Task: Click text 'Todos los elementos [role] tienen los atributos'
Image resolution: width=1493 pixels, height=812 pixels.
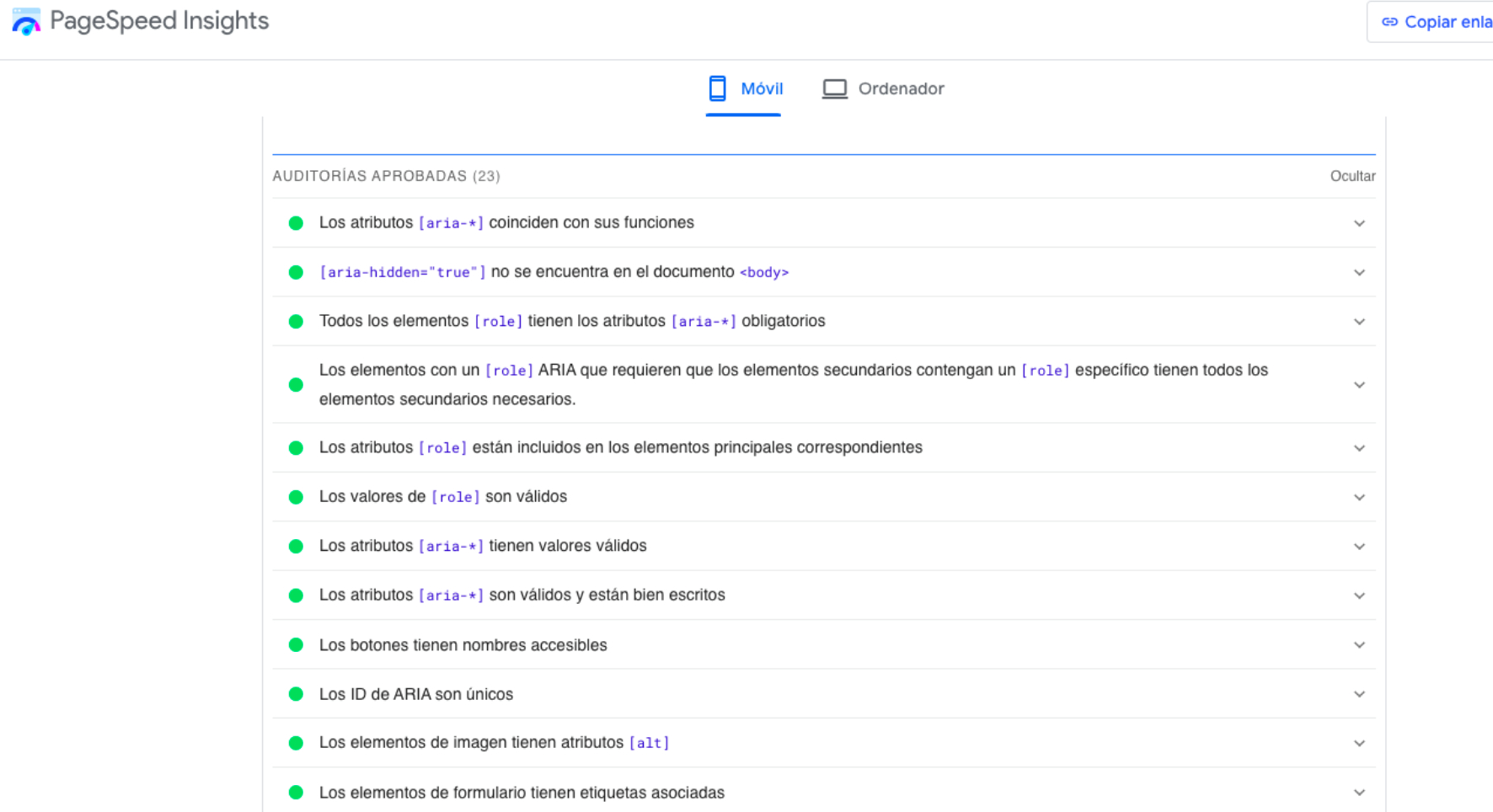Action: pos(492,321)
